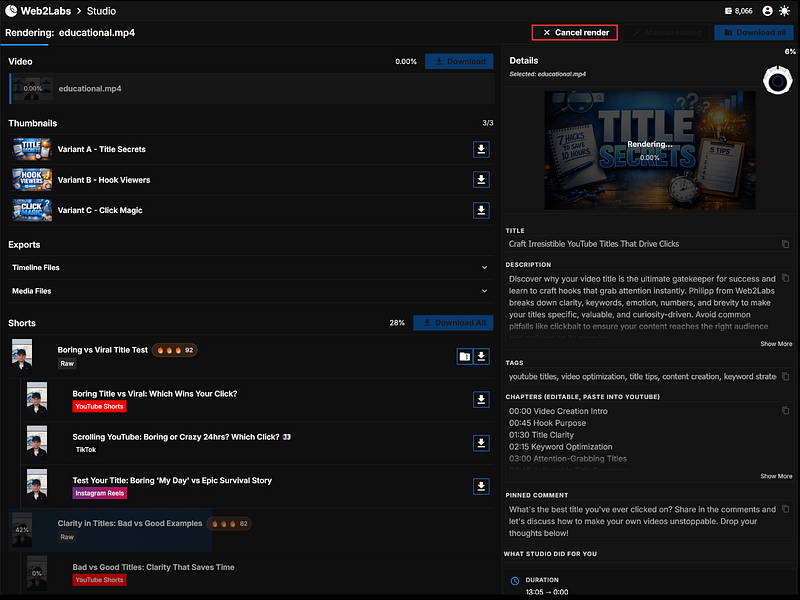800x600 pixels.
Task: Click the '3/3' thumbnails count
Action: (x=488, y=123)
